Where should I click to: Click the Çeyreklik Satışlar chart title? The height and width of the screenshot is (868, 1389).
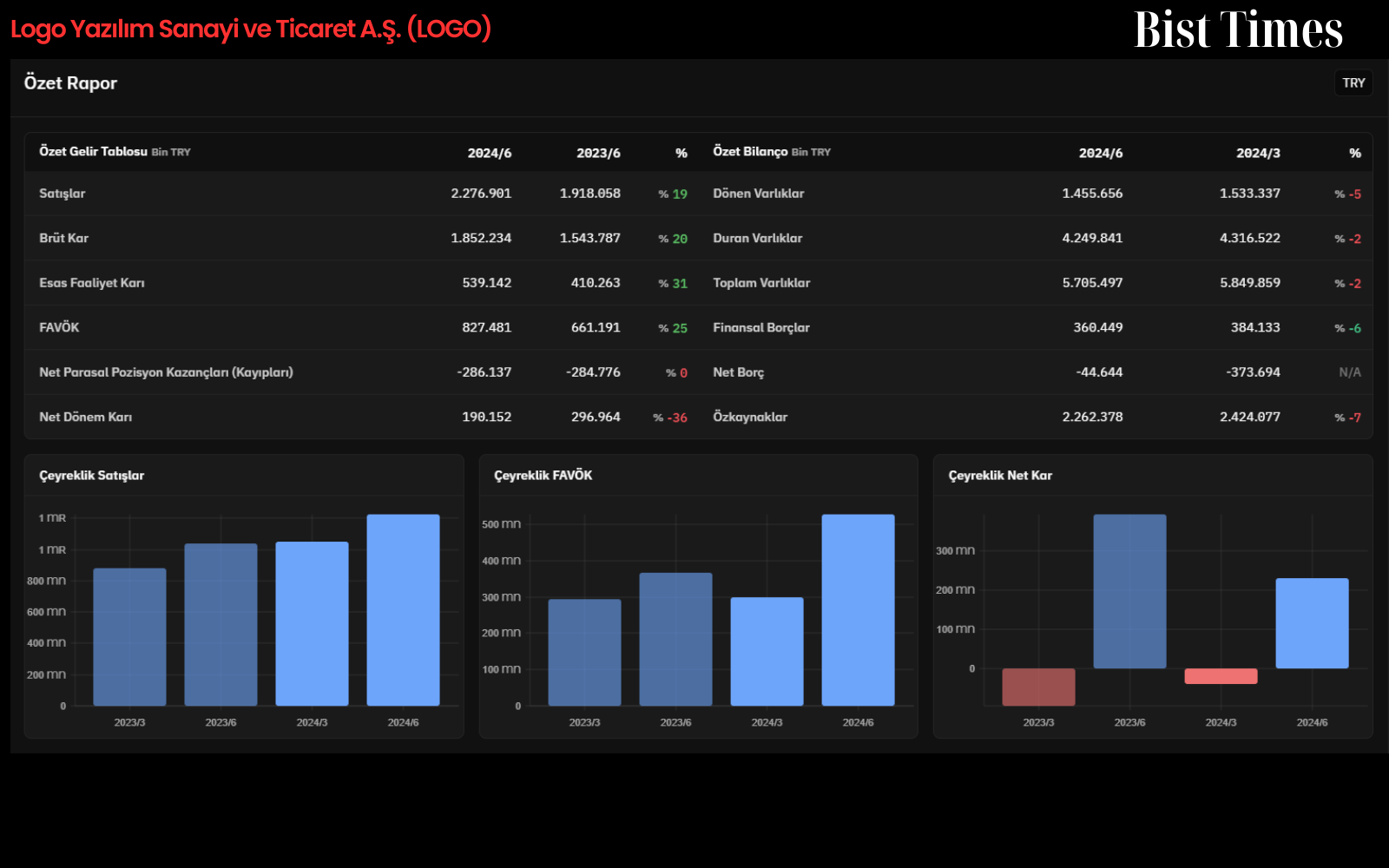point(92,476)
